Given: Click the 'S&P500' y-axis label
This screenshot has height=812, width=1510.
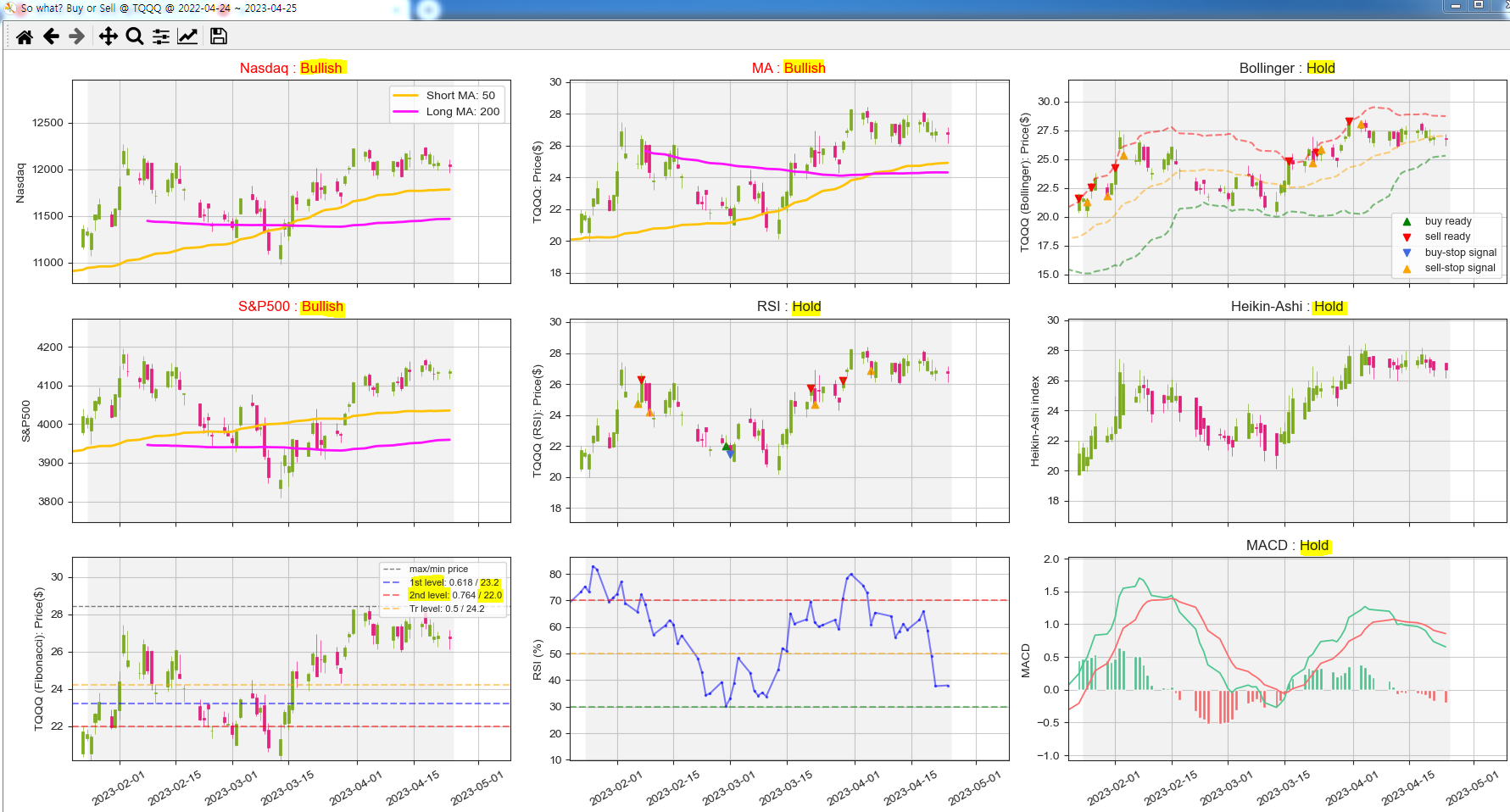Looking at the screenshot, I should (x=25, y=421).
